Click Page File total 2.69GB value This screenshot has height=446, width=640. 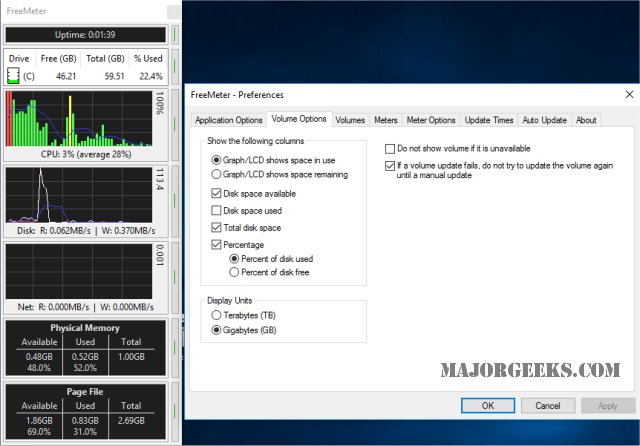131,420
